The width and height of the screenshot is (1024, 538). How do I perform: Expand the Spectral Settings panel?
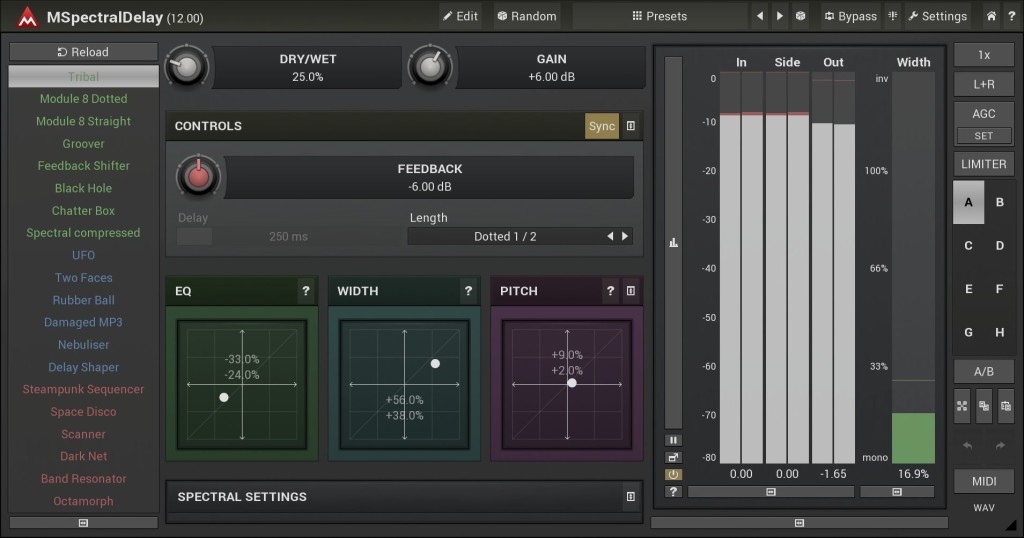(x=630, y=496)
